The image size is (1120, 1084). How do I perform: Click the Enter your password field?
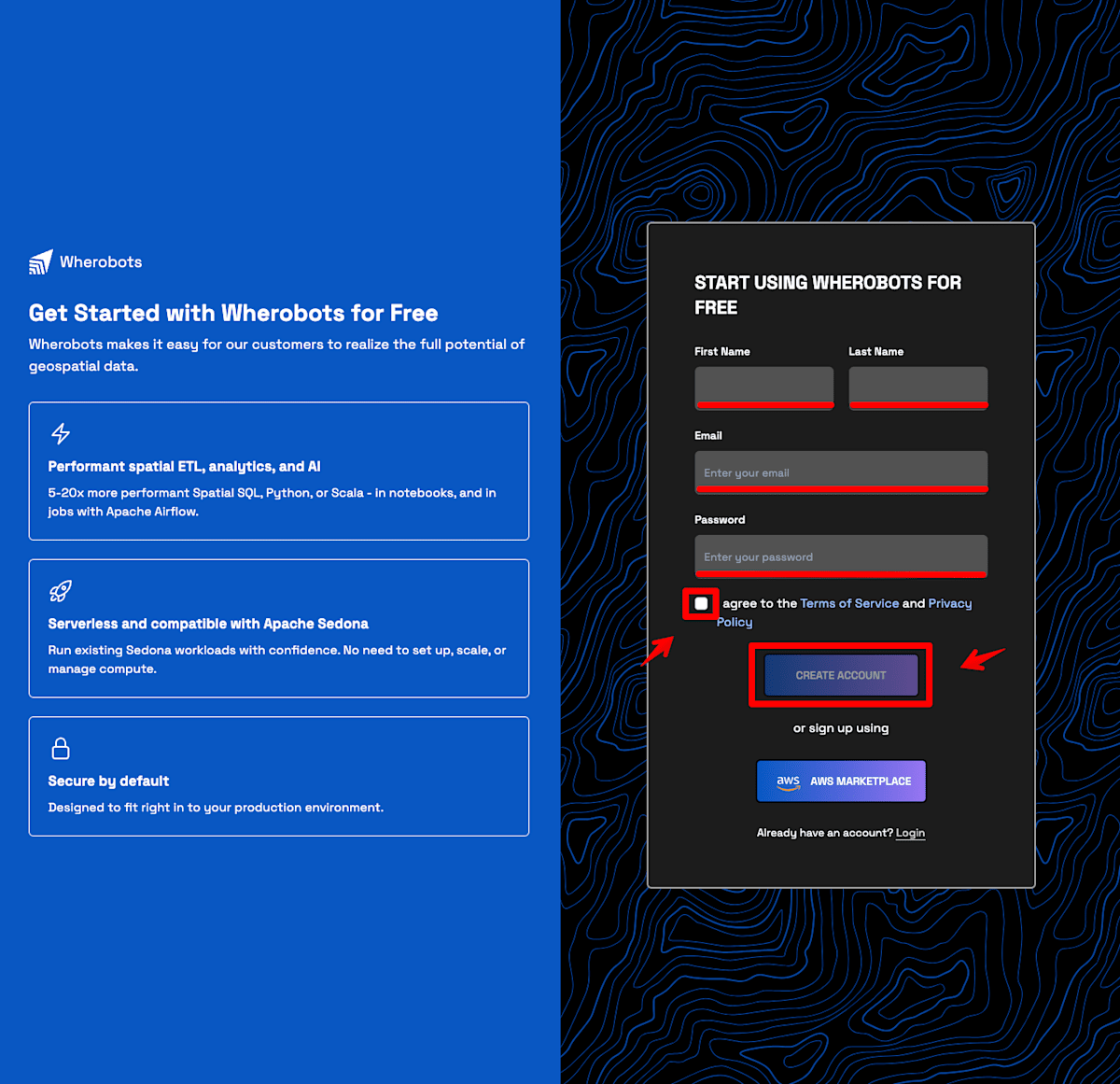point(841,556)
